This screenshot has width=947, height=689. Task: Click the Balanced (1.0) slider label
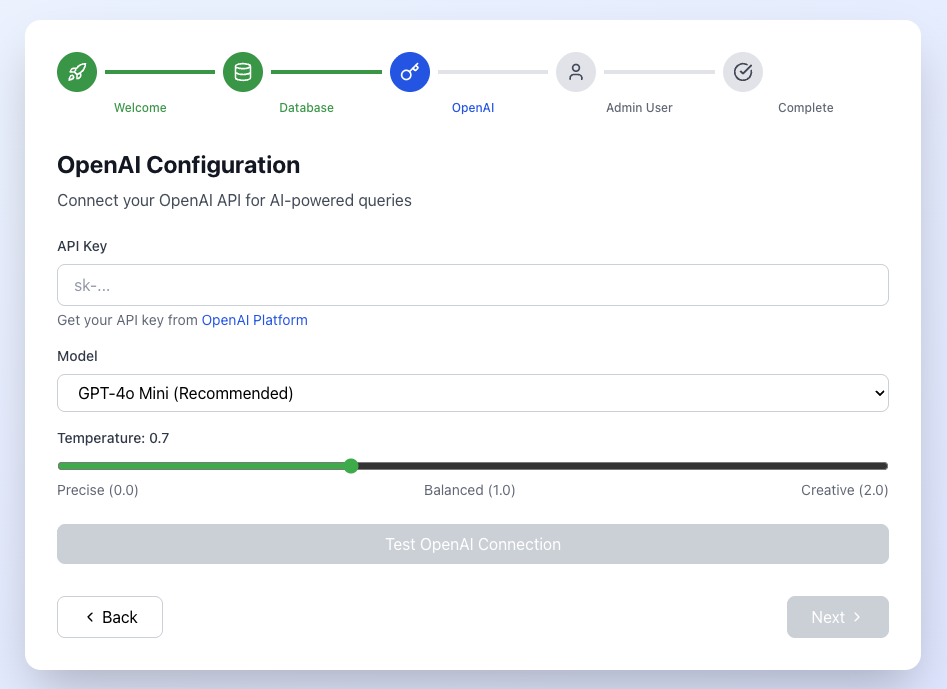[x=470, y=490]
